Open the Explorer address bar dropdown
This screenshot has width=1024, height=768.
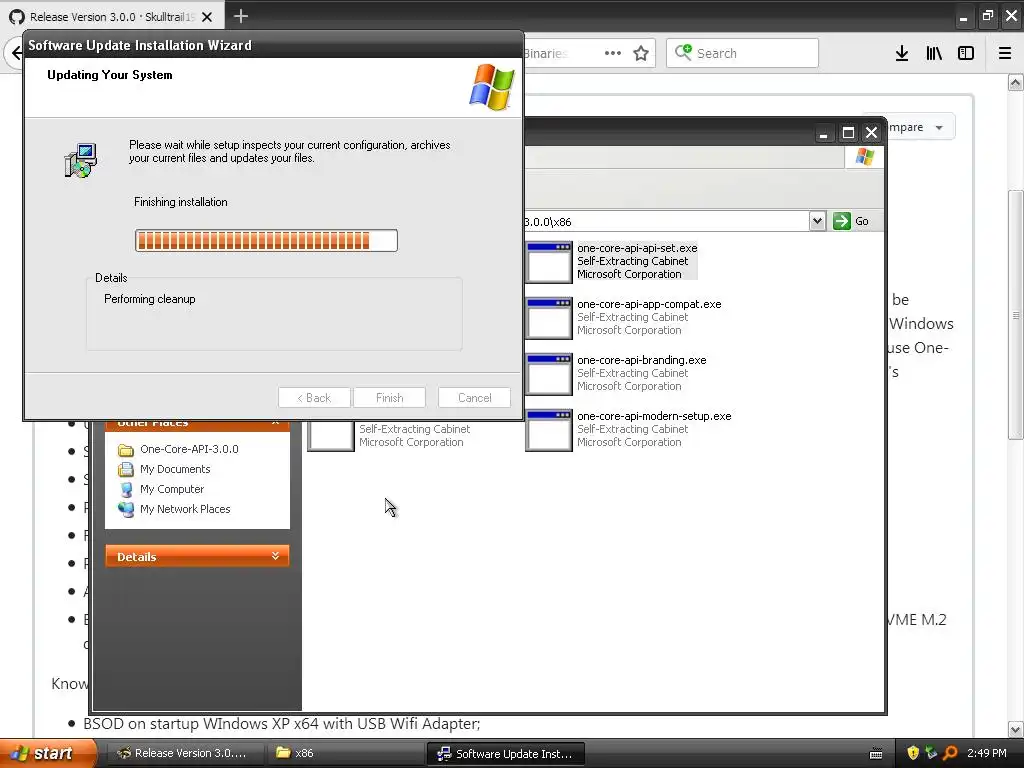tap(817, 221)
